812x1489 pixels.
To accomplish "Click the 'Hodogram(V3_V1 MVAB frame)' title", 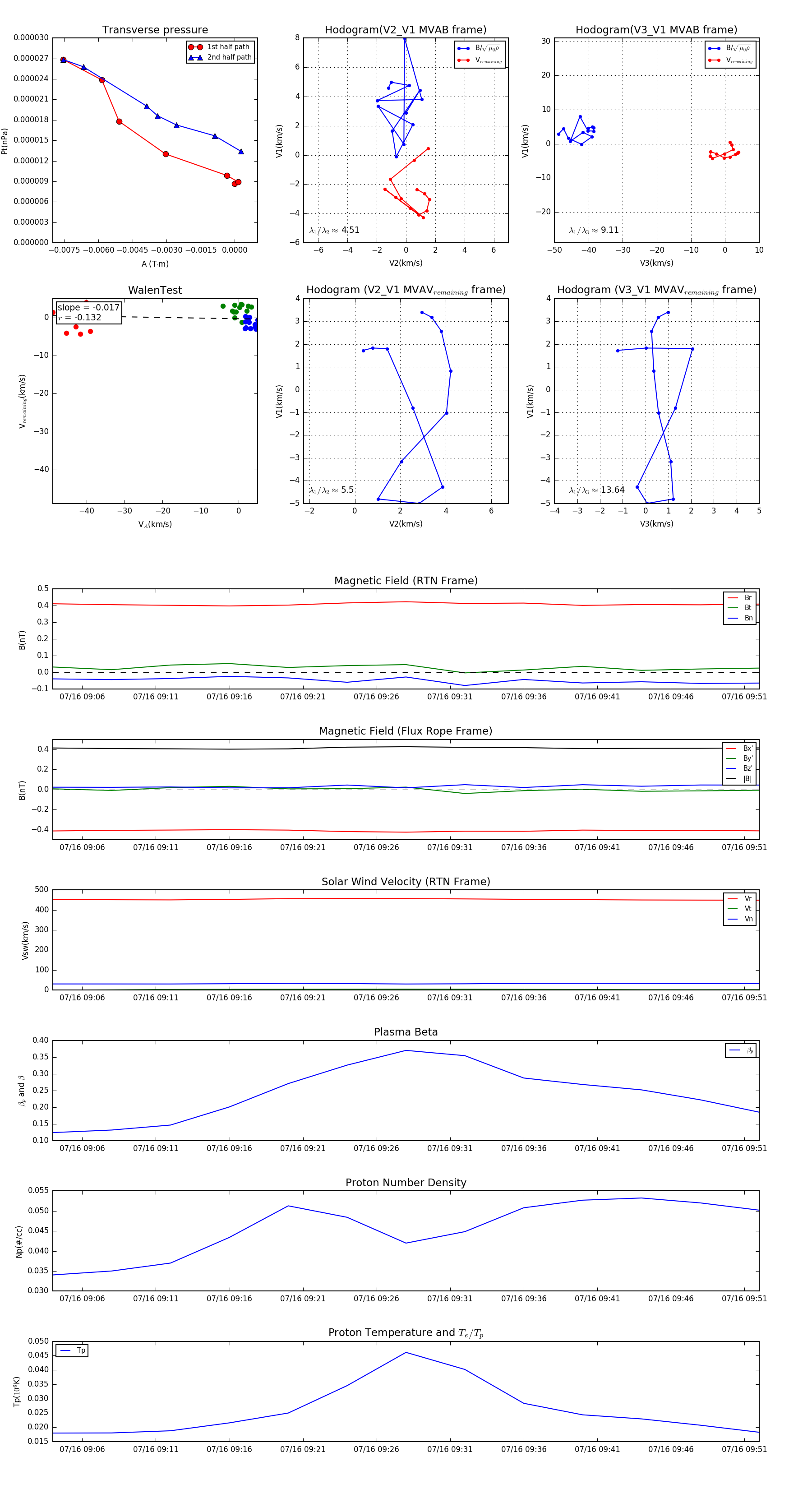I will (656, 30).
